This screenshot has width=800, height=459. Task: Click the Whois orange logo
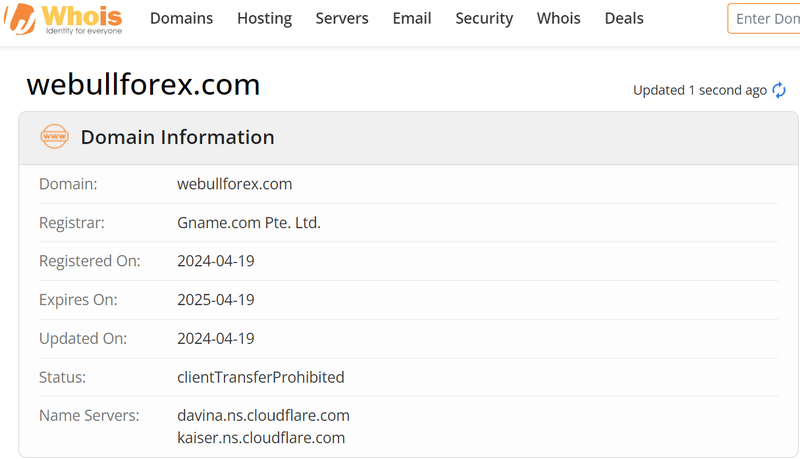(63, 19)
